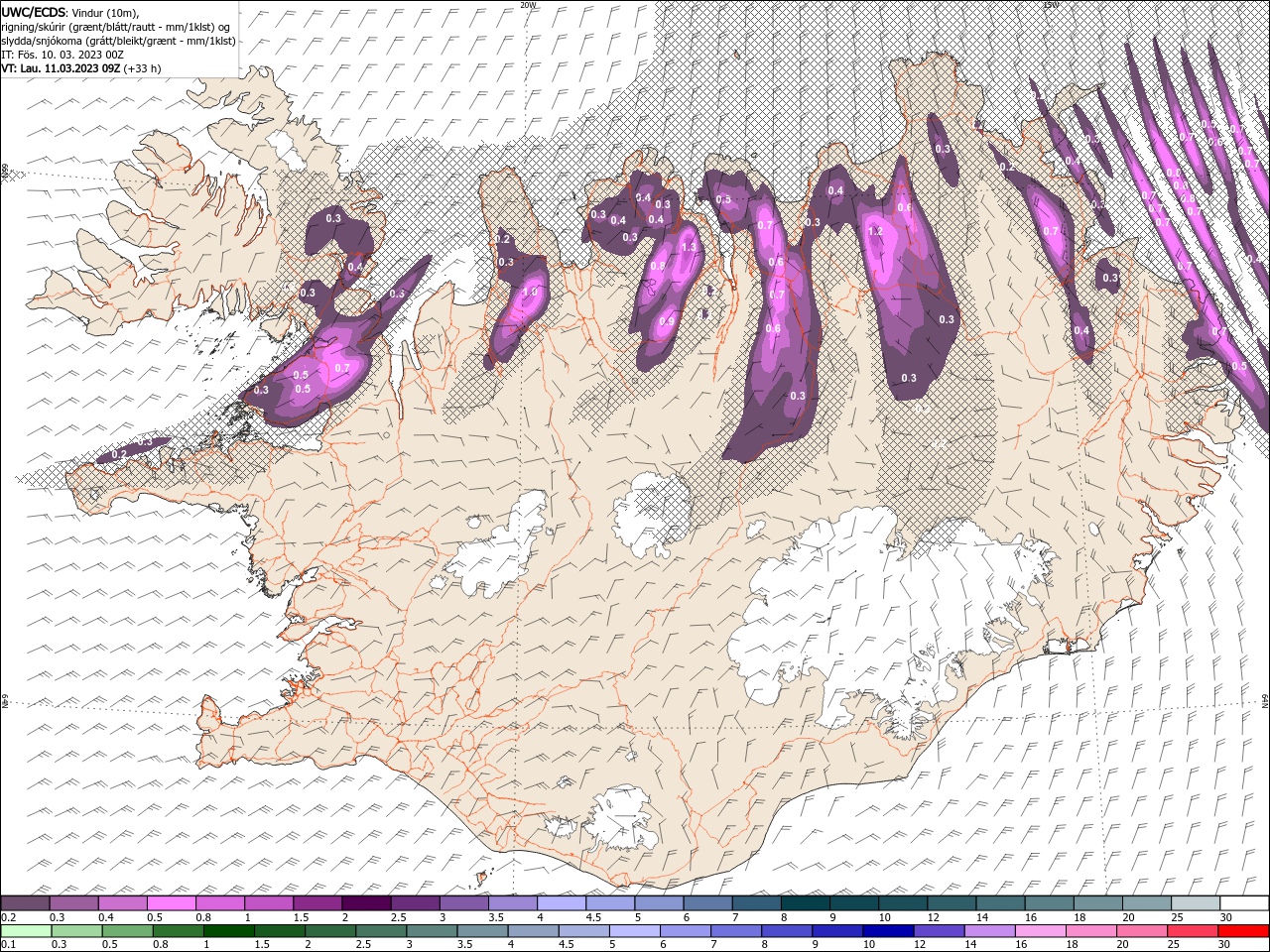
Task: Select the bright pink 0.5 swatch, upper legend row
Action: click(171, 903)
